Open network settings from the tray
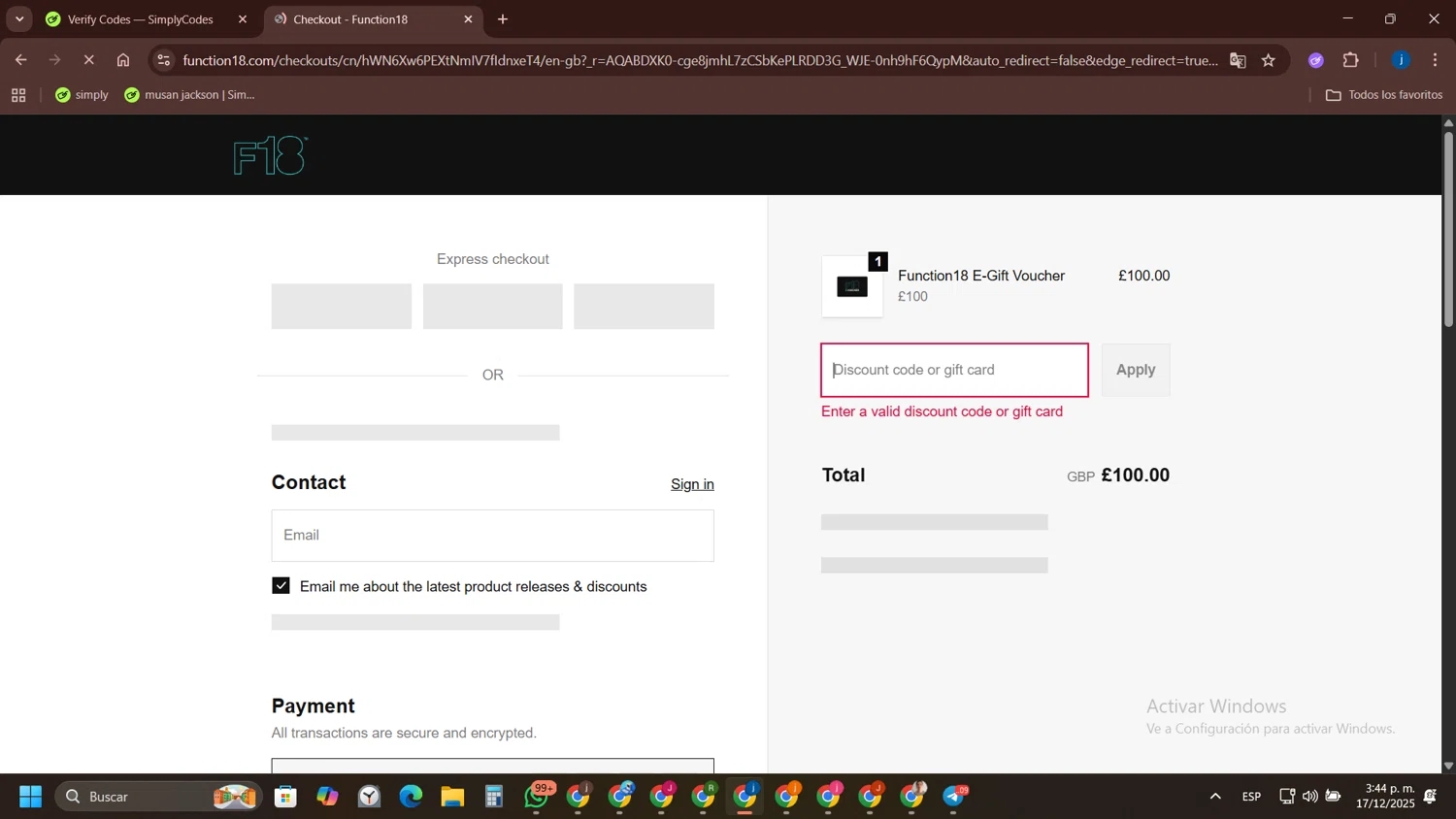This screenshot has height=819, width=1456. [1287, 797]
